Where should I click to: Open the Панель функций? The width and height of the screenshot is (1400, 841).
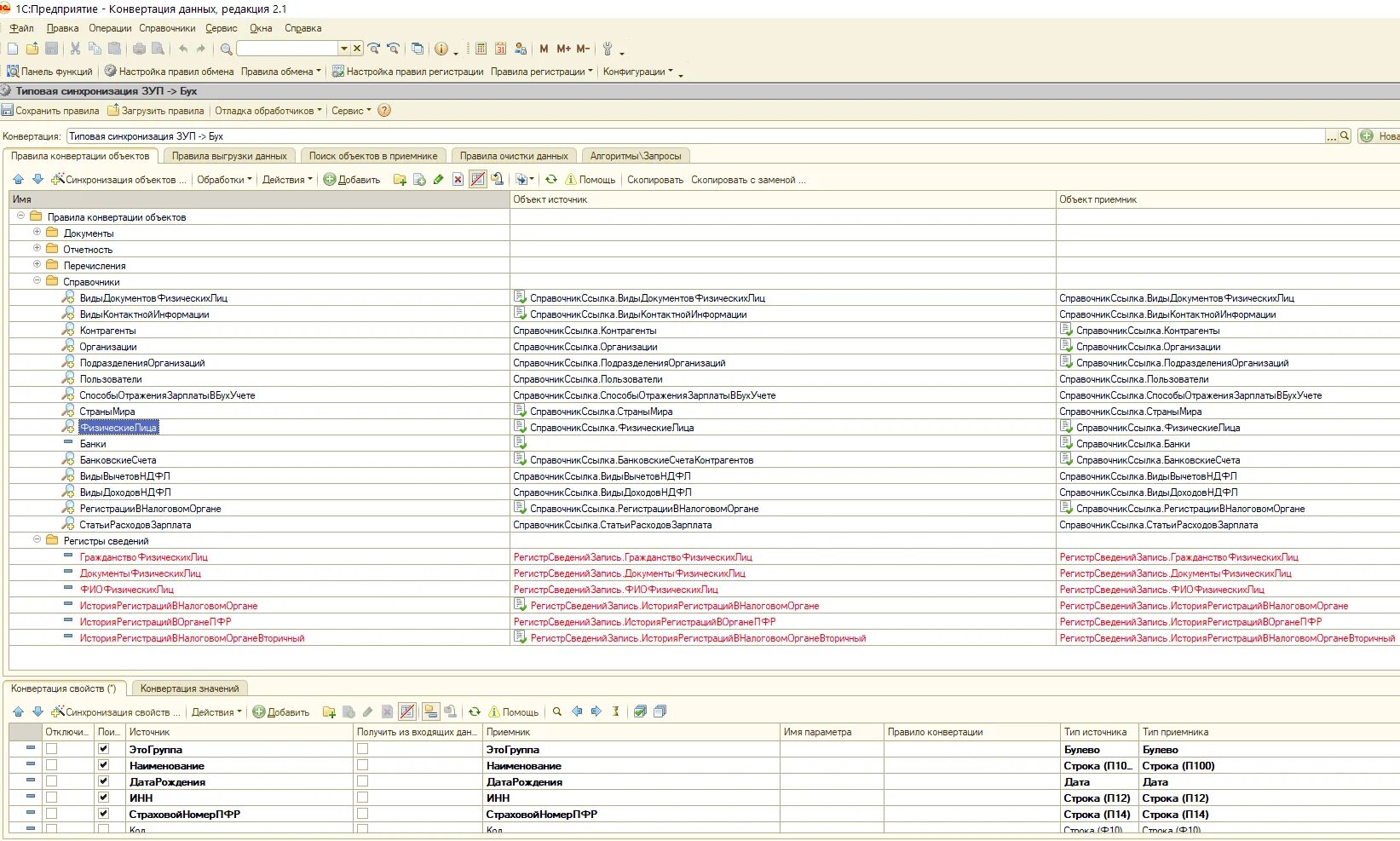pyautogui.click(x=49, y=72)
